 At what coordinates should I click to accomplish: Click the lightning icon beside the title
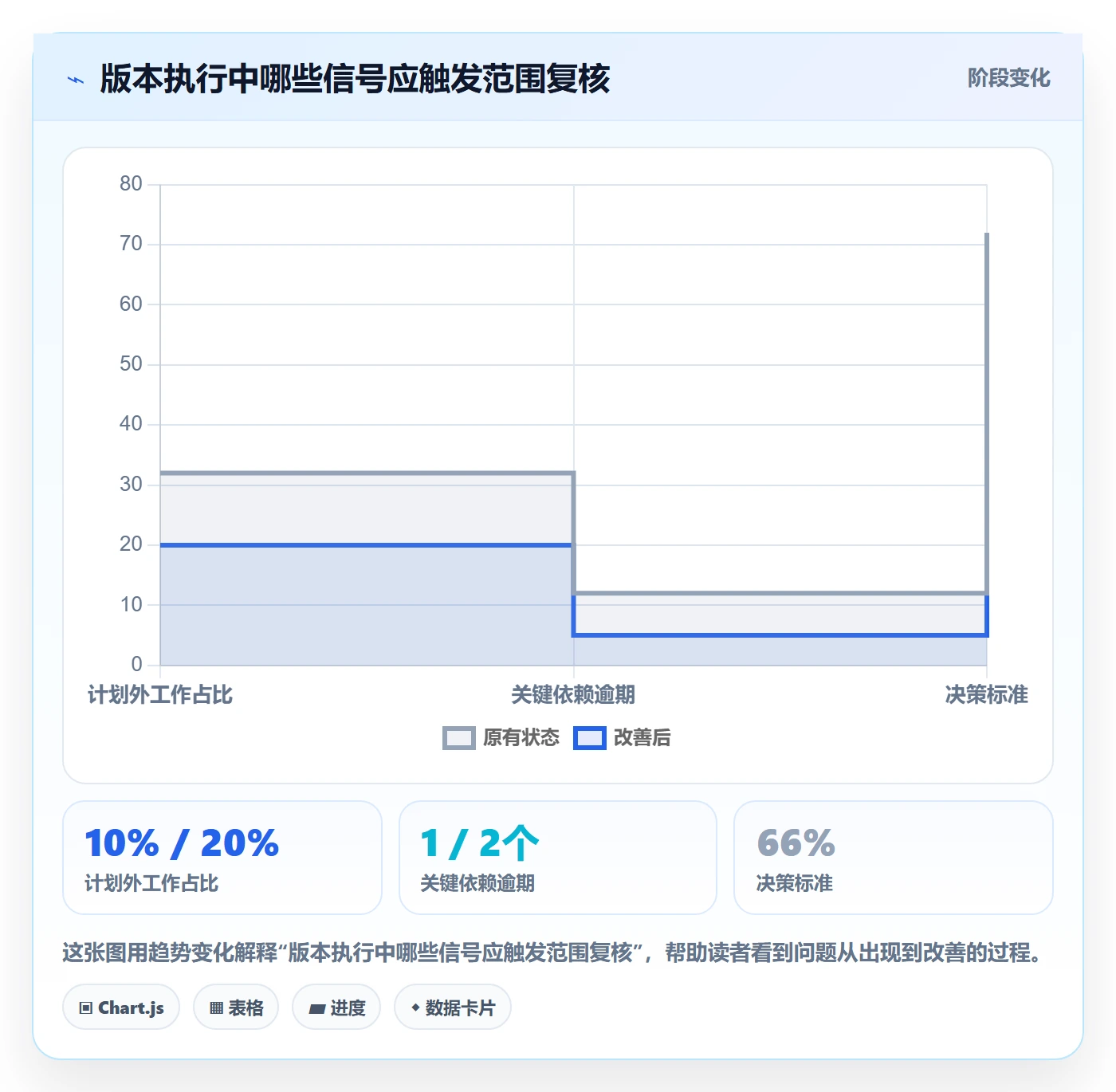(x=76, y=80)
